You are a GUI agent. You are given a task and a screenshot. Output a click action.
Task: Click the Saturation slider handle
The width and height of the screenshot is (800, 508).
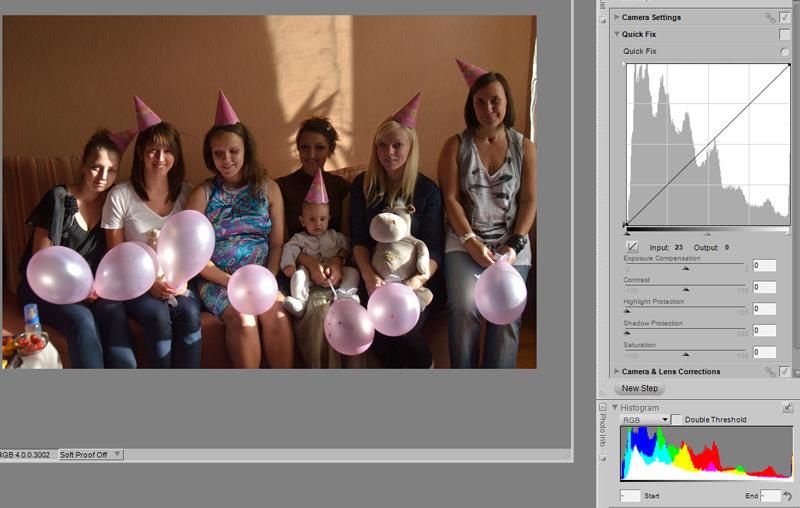686,354
